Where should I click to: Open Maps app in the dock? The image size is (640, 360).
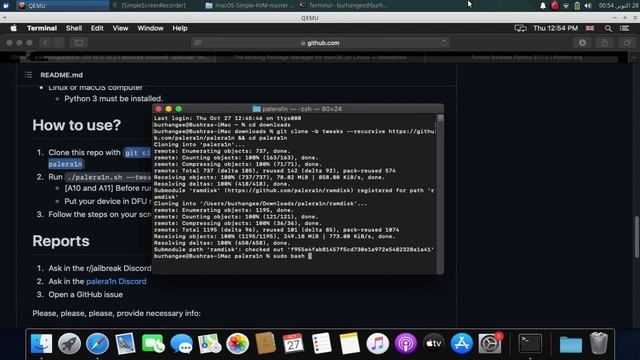click(209, 343)
